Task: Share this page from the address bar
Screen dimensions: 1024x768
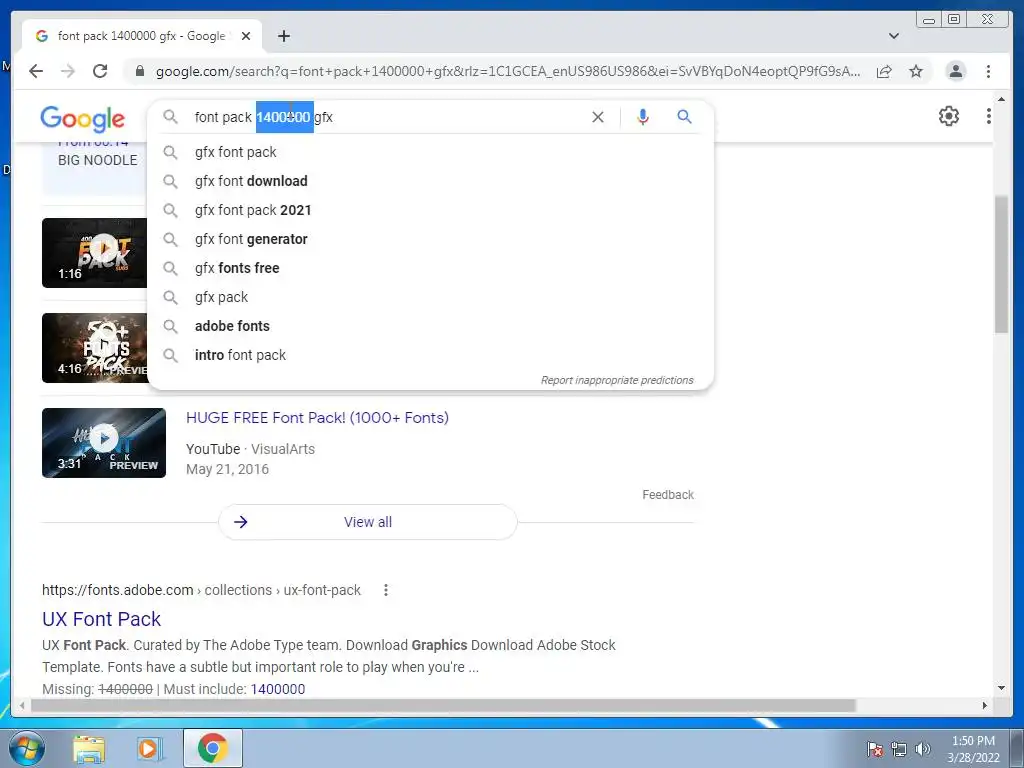Action: click(884, 71)
